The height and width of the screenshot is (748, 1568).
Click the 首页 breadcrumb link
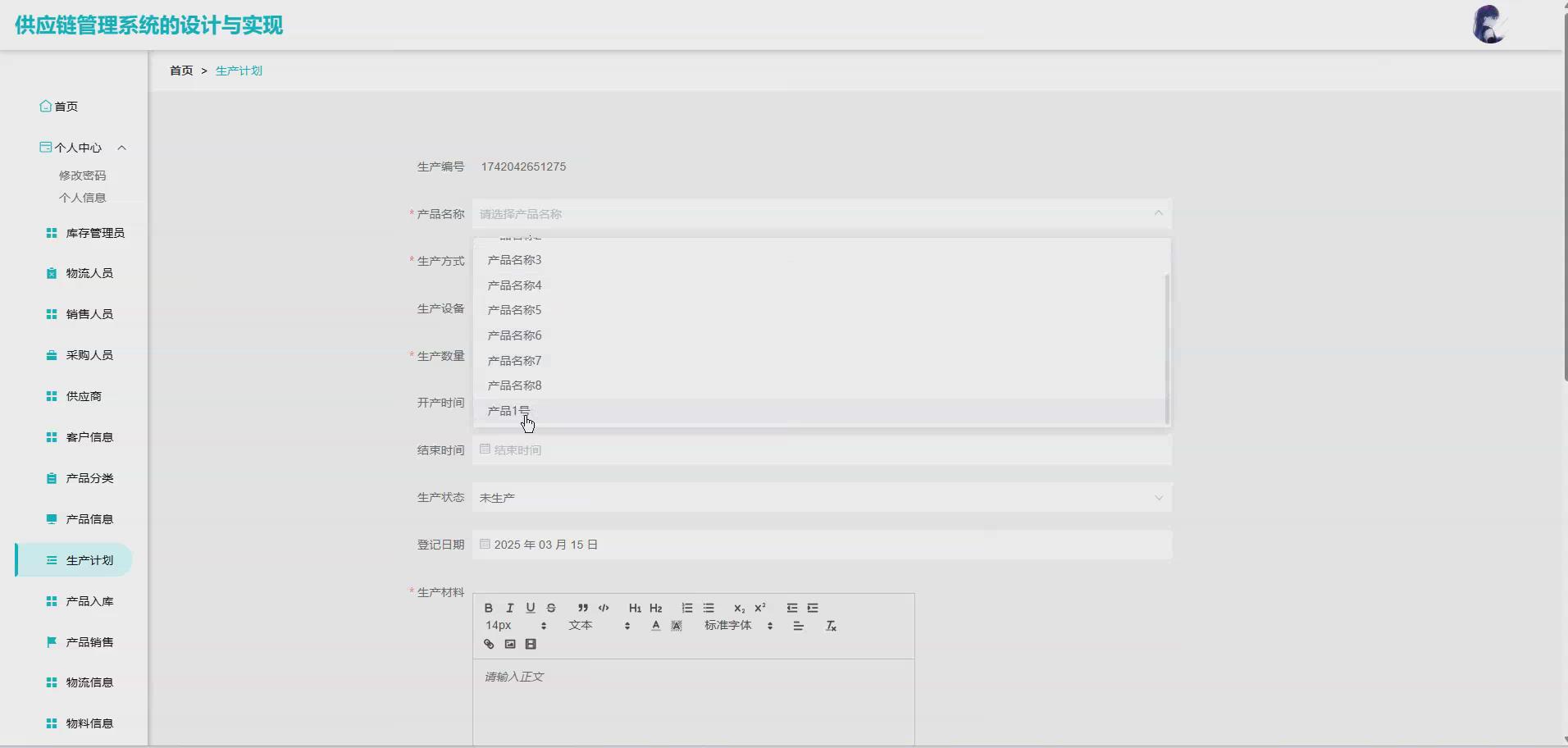[181, 71]
